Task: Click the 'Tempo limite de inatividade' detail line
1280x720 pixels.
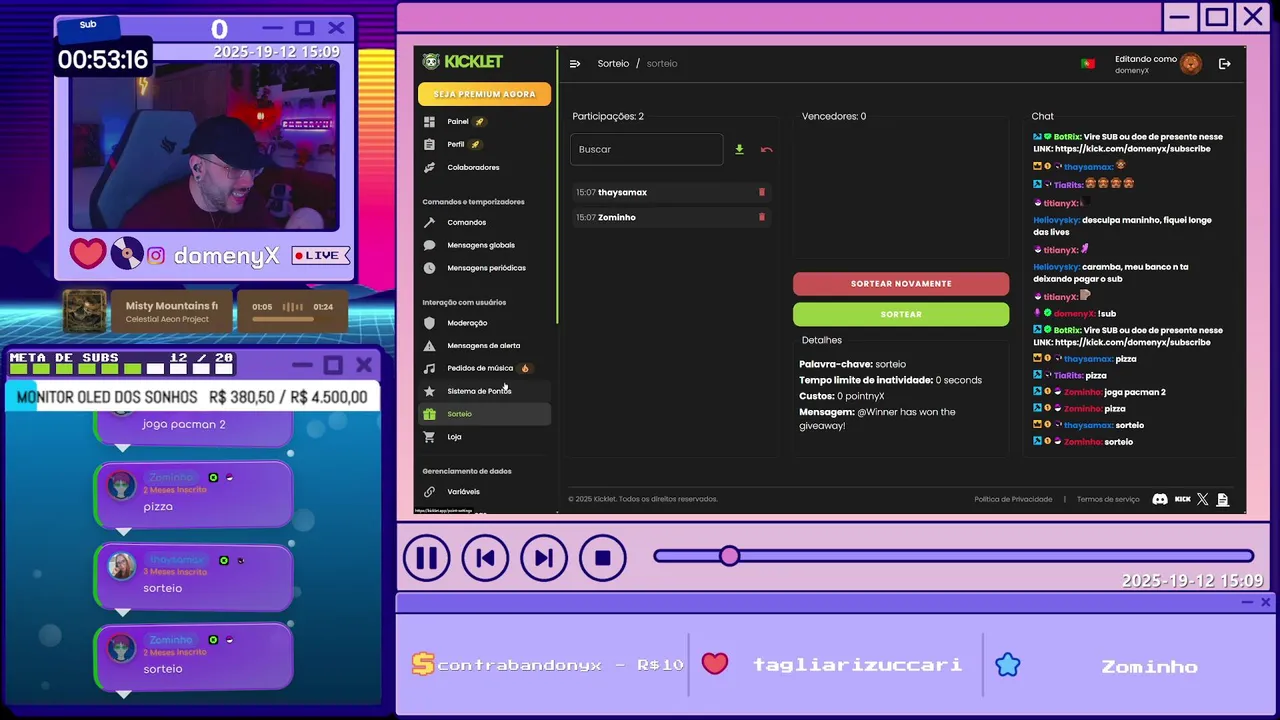Action: coord(890,380)
